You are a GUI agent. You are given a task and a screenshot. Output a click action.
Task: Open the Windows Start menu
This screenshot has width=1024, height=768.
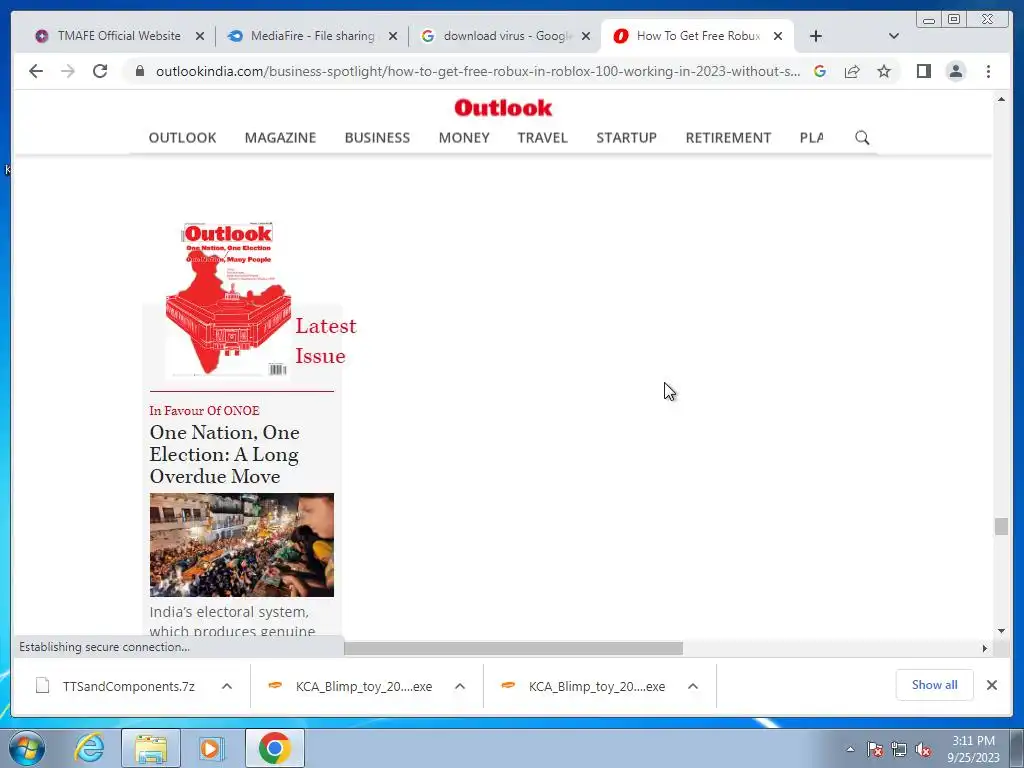pos(27,748)
